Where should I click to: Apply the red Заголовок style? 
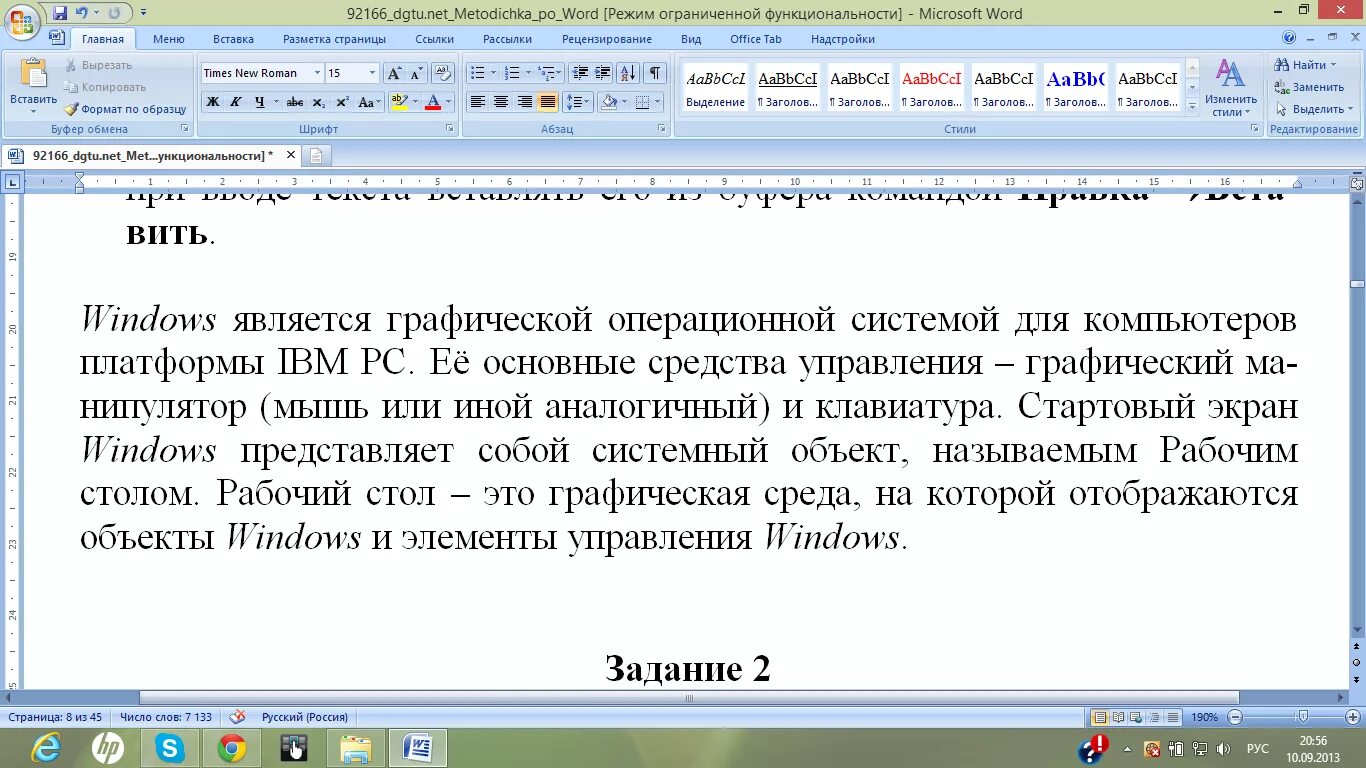(x=931, y=88)
